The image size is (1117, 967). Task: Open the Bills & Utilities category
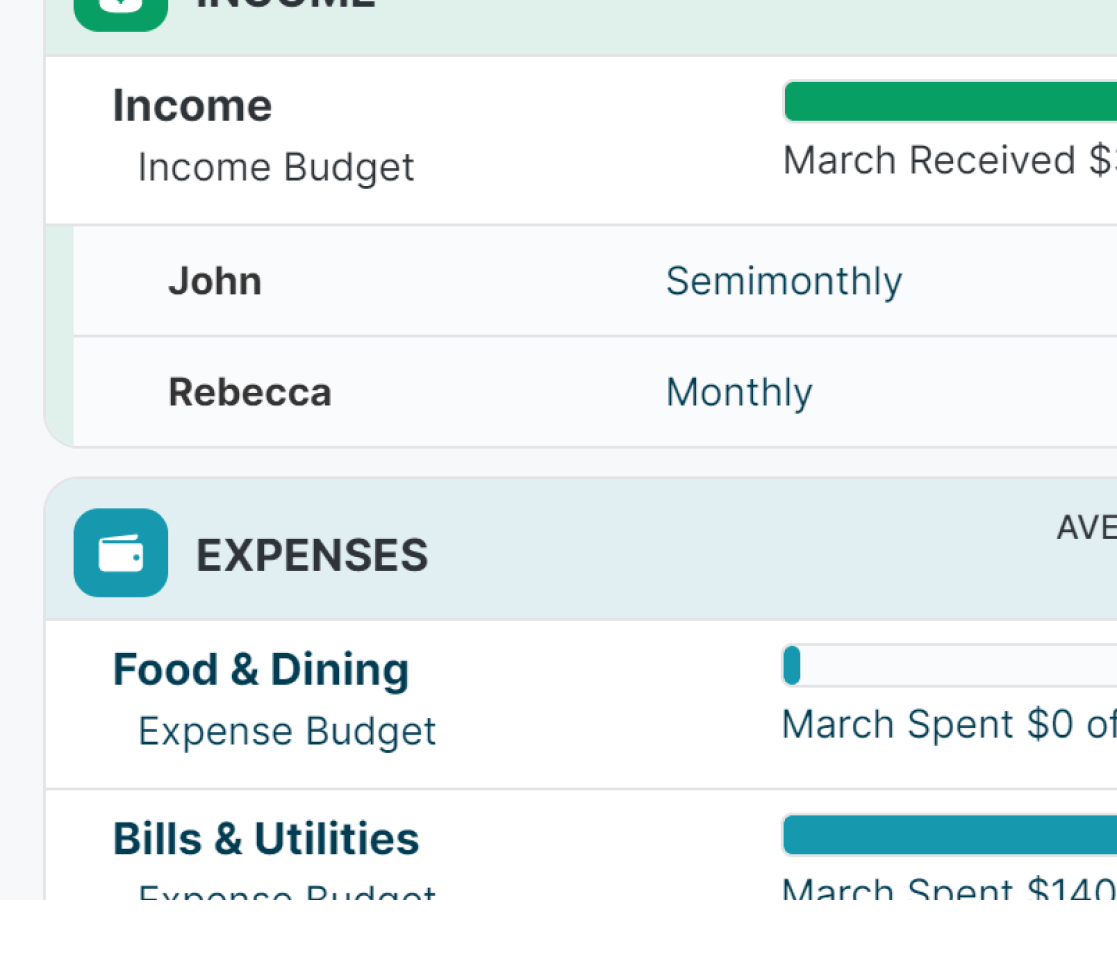pos(266,839)
